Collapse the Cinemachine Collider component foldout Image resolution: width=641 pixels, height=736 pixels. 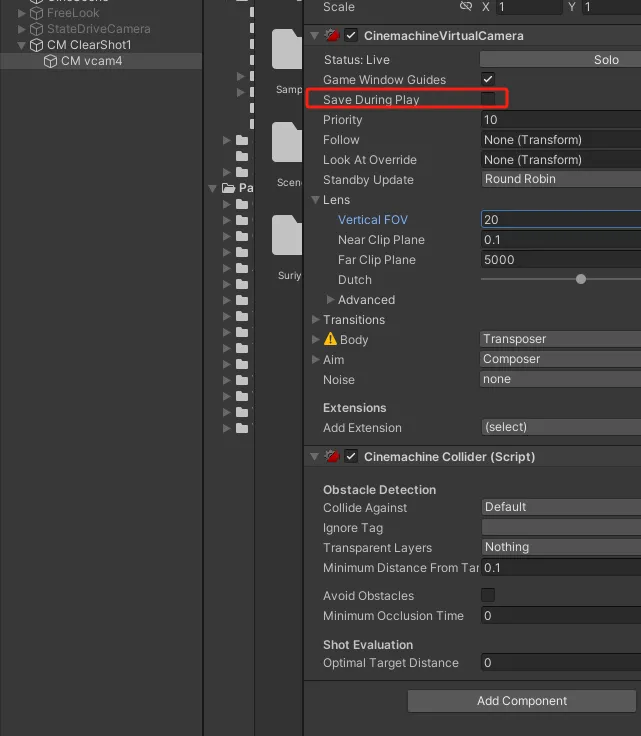315,457
